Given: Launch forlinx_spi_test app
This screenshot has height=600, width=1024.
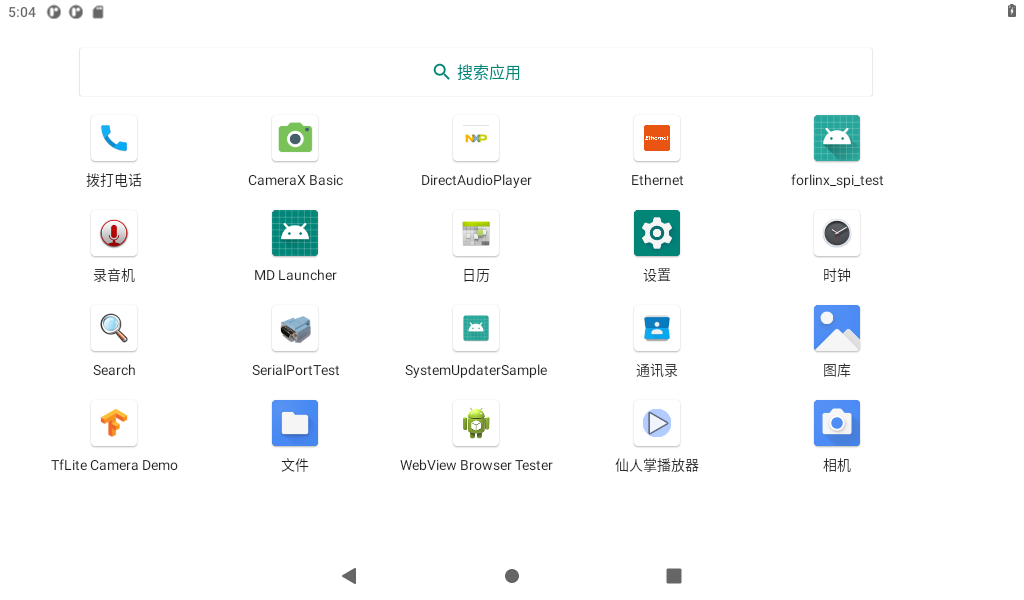Looking at the screenshot, I should (837, 138).
